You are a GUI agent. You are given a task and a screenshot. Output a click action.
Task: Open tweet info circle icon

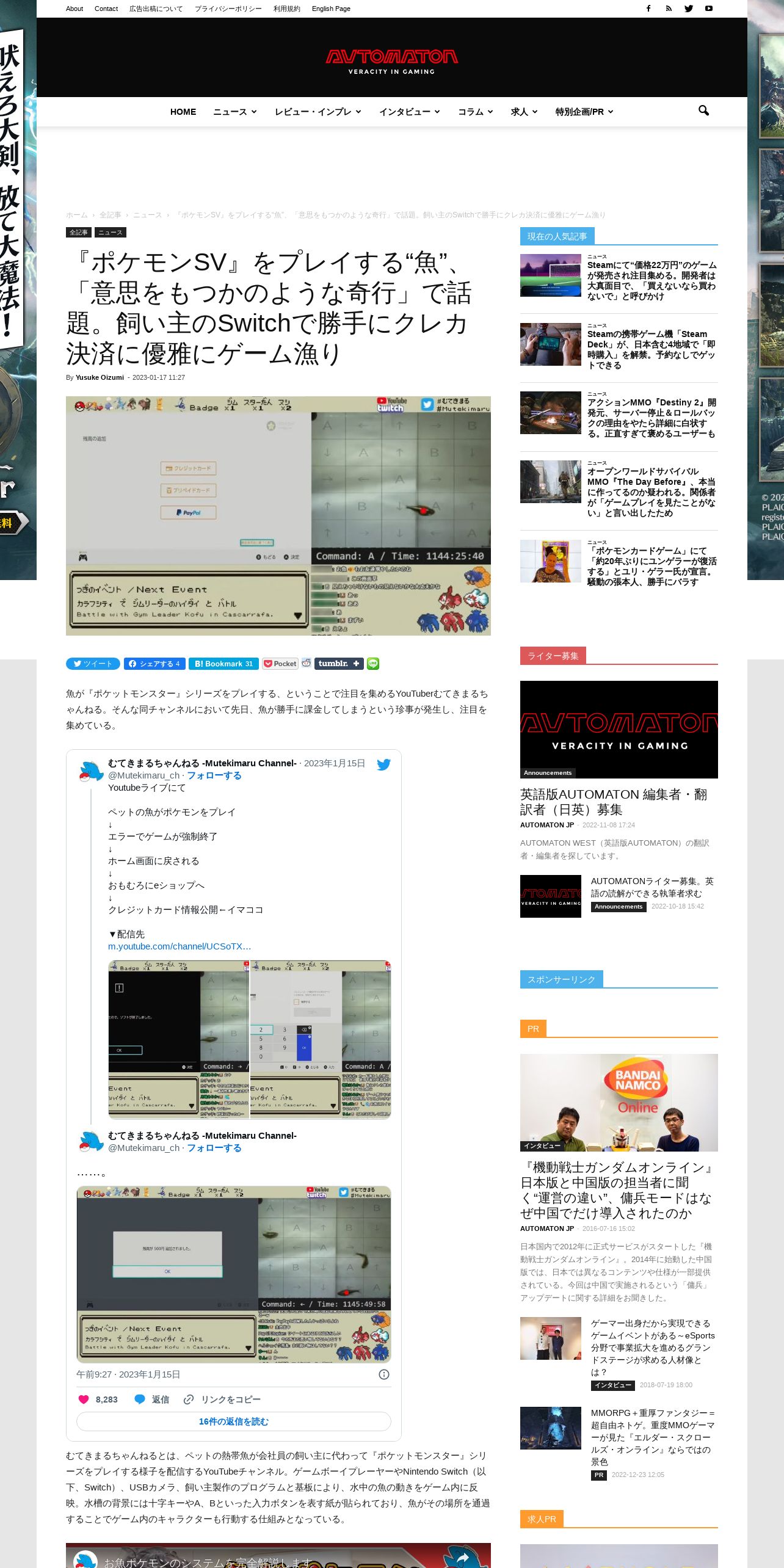(x=384, y=1374)
